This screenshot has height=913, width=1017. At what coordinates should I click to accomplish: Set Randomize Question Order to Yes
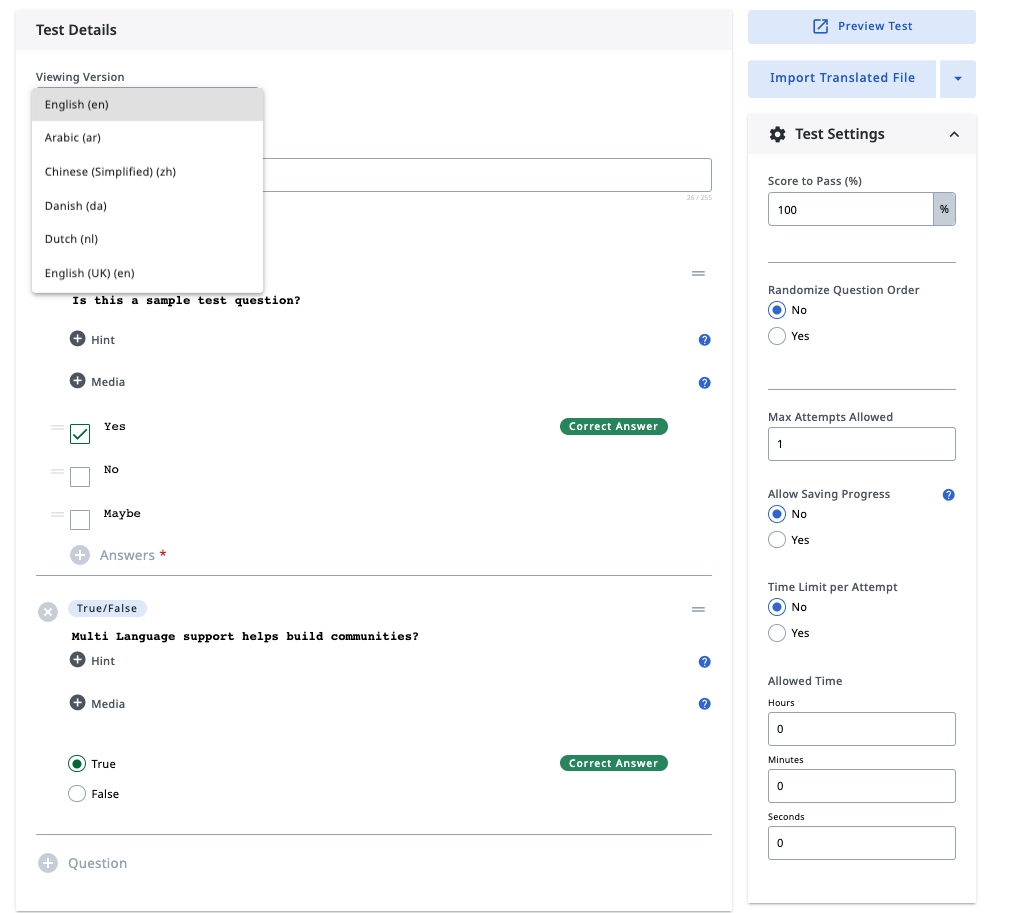(x=777, y=336)
